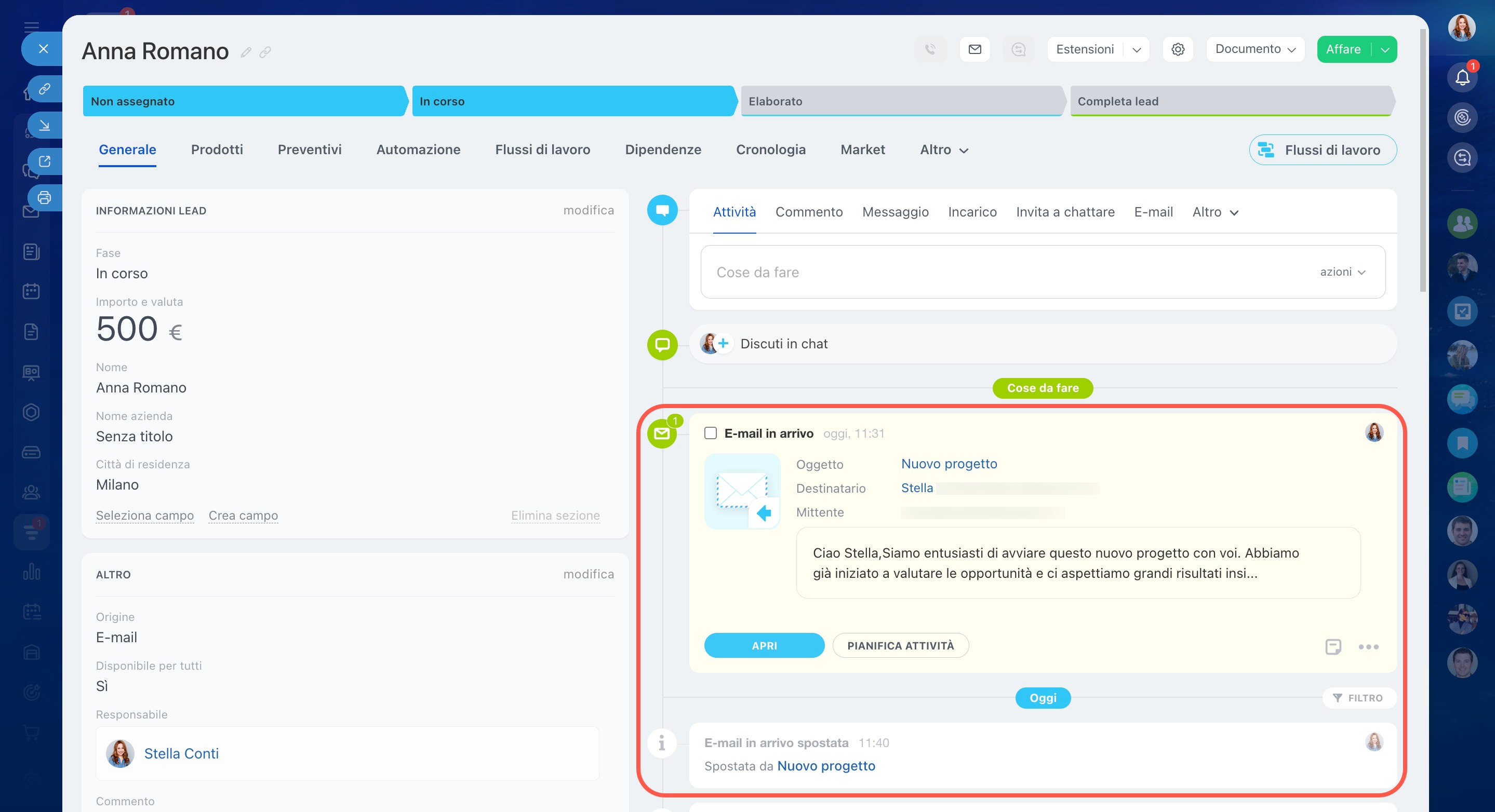Switch to the Prodotti tab
The width and height of the screenshot is (1495, 812).
pos(217,150)
